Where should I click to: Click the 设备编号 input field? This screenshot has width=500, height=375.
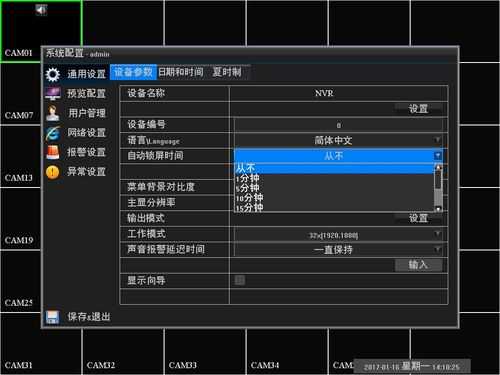(338, 125)
